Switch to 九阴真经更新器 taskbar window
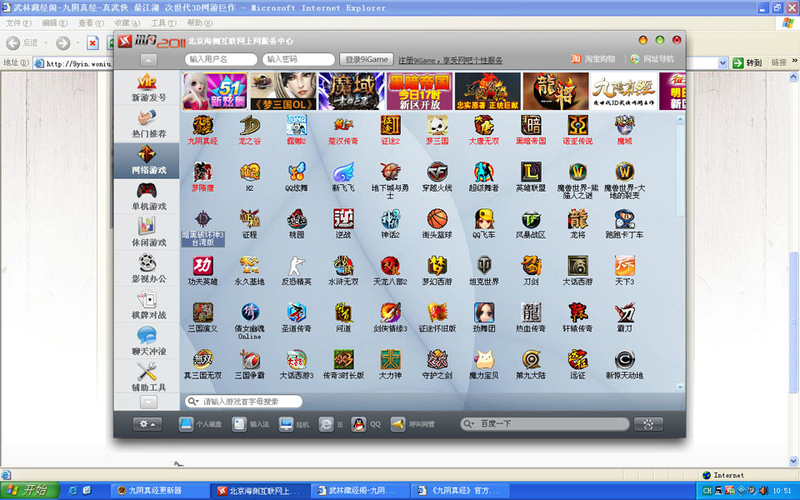 coord(160,490)
